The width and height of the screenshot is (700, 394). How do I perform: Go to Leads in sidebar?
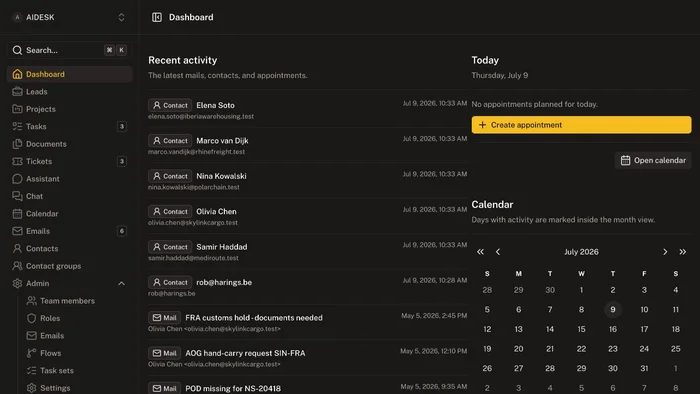point(69,91)
